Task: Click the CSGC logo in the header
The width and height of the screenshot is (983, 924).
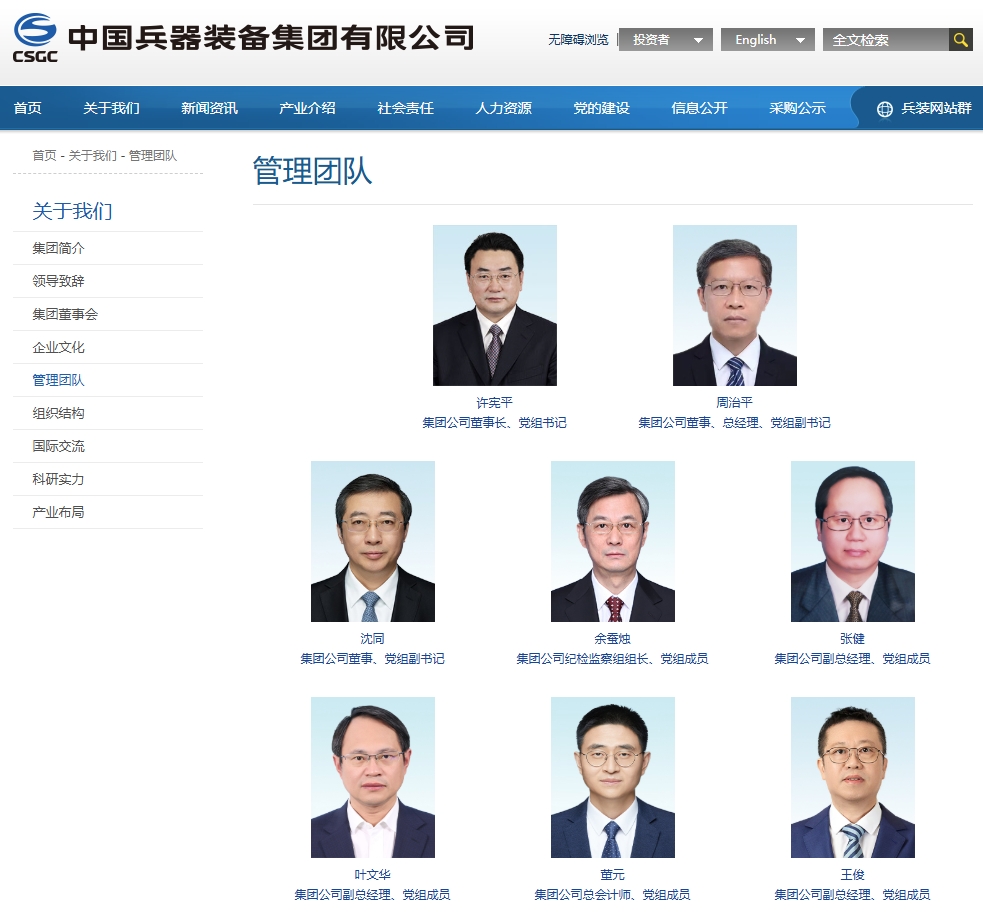Action: coord(36,38)
